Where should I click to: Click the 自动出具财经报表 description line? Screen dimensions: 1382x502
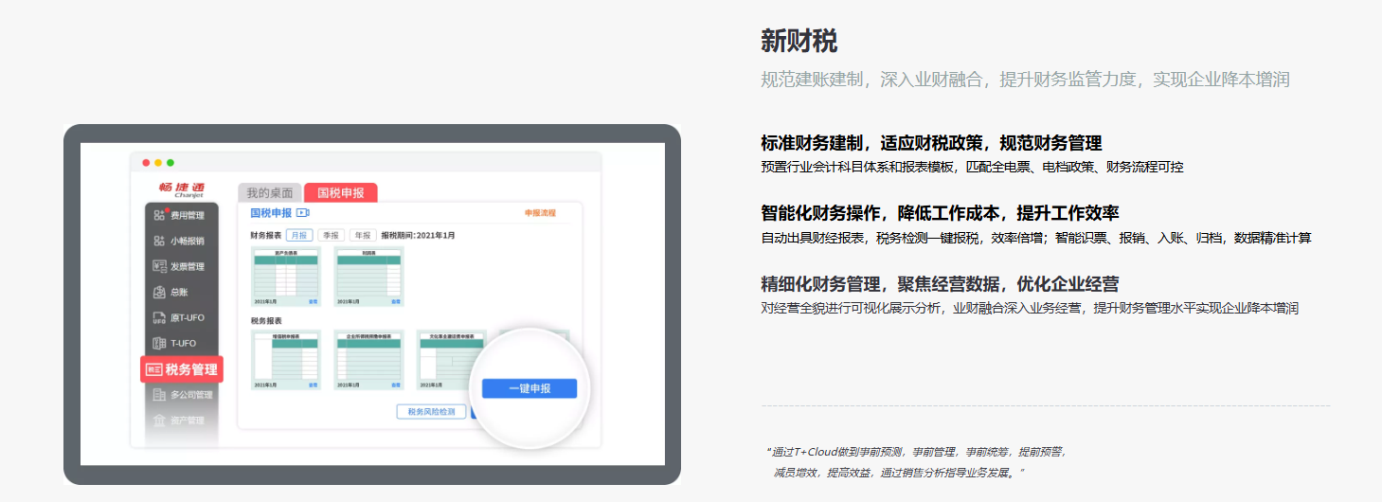[1036, 238]
